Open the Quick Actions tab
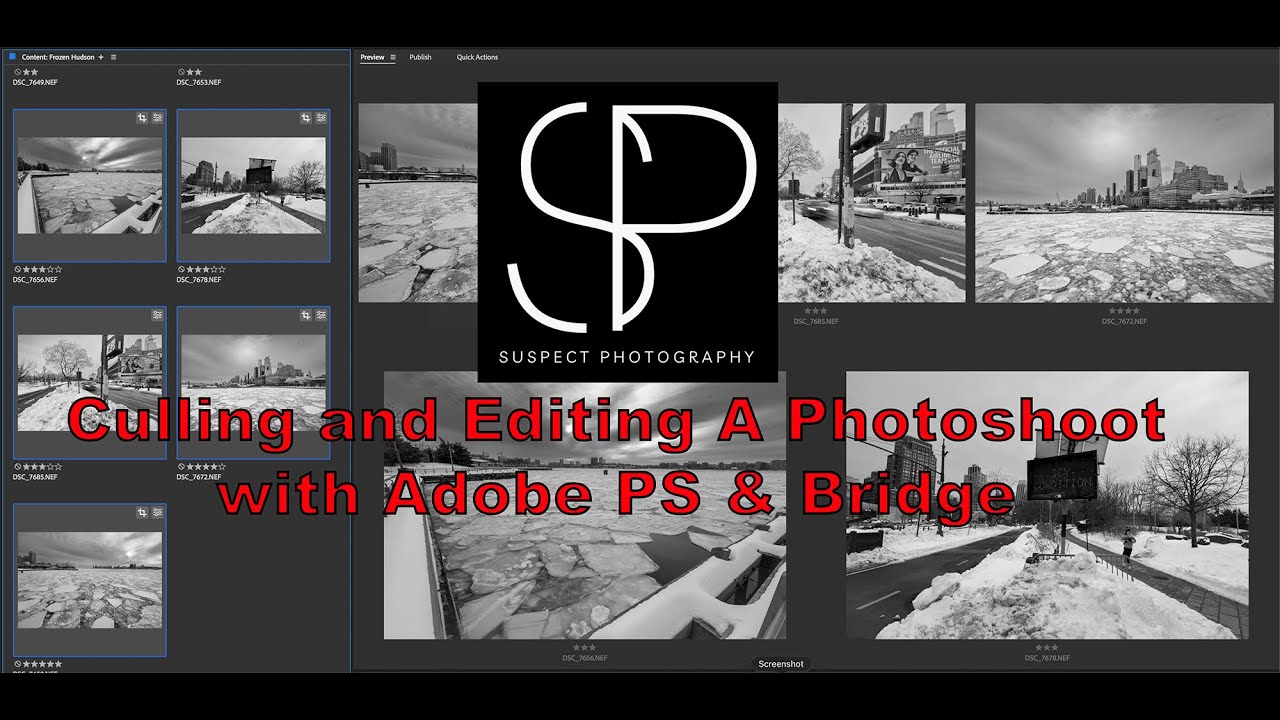The width and height of the screenshot is (1280, 720). [x=477, y=57]
